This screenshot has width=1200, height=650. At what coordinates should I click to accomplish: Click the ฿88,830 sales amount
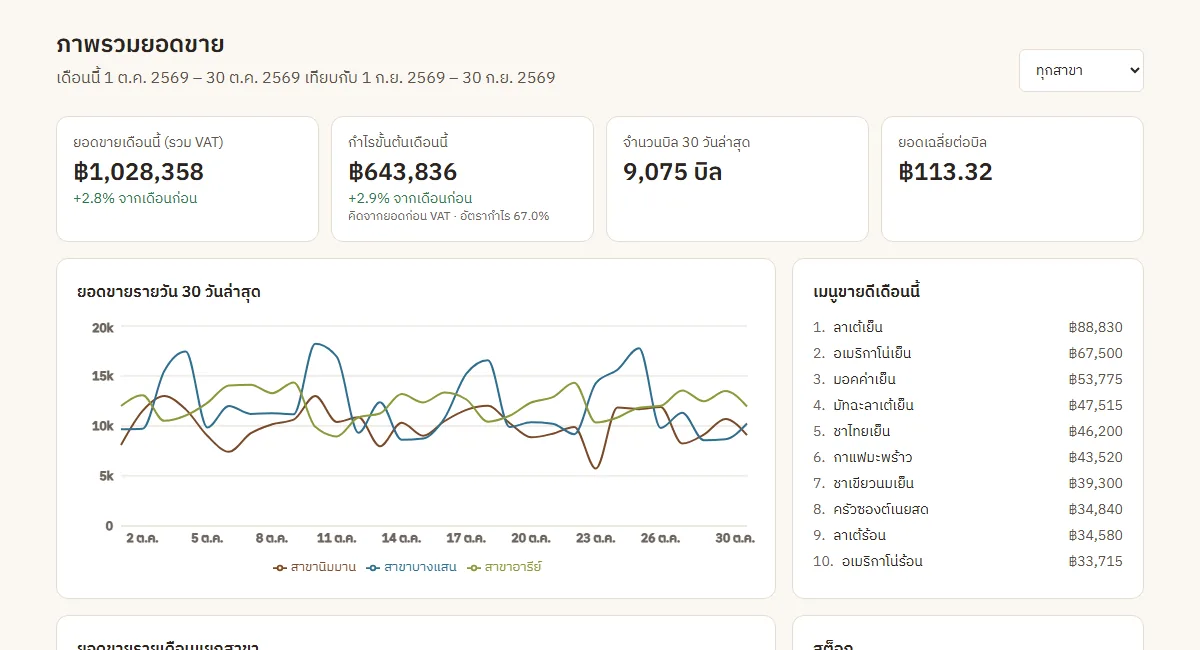(1095, 327)
